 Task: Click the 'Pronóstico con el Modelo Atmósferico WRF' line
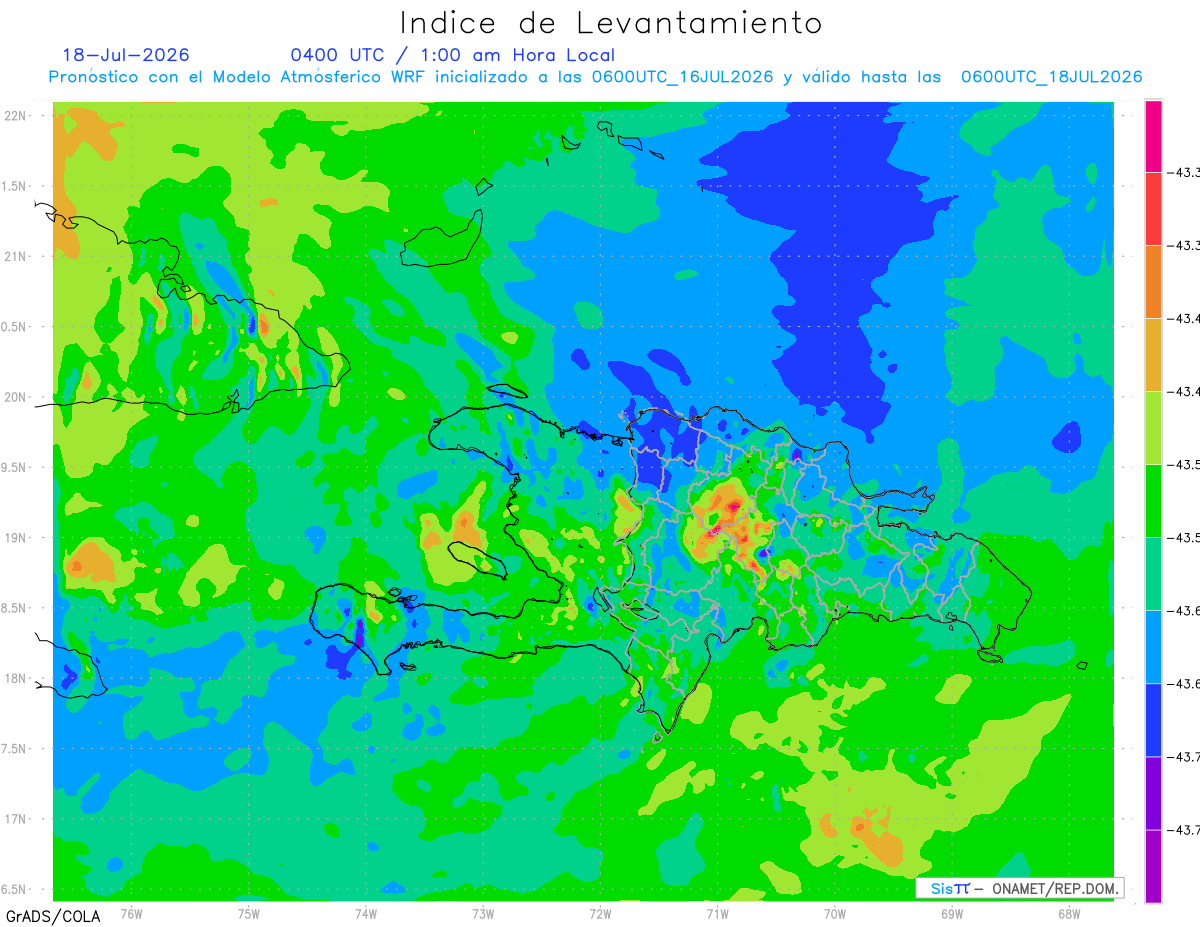click(595, 77)
